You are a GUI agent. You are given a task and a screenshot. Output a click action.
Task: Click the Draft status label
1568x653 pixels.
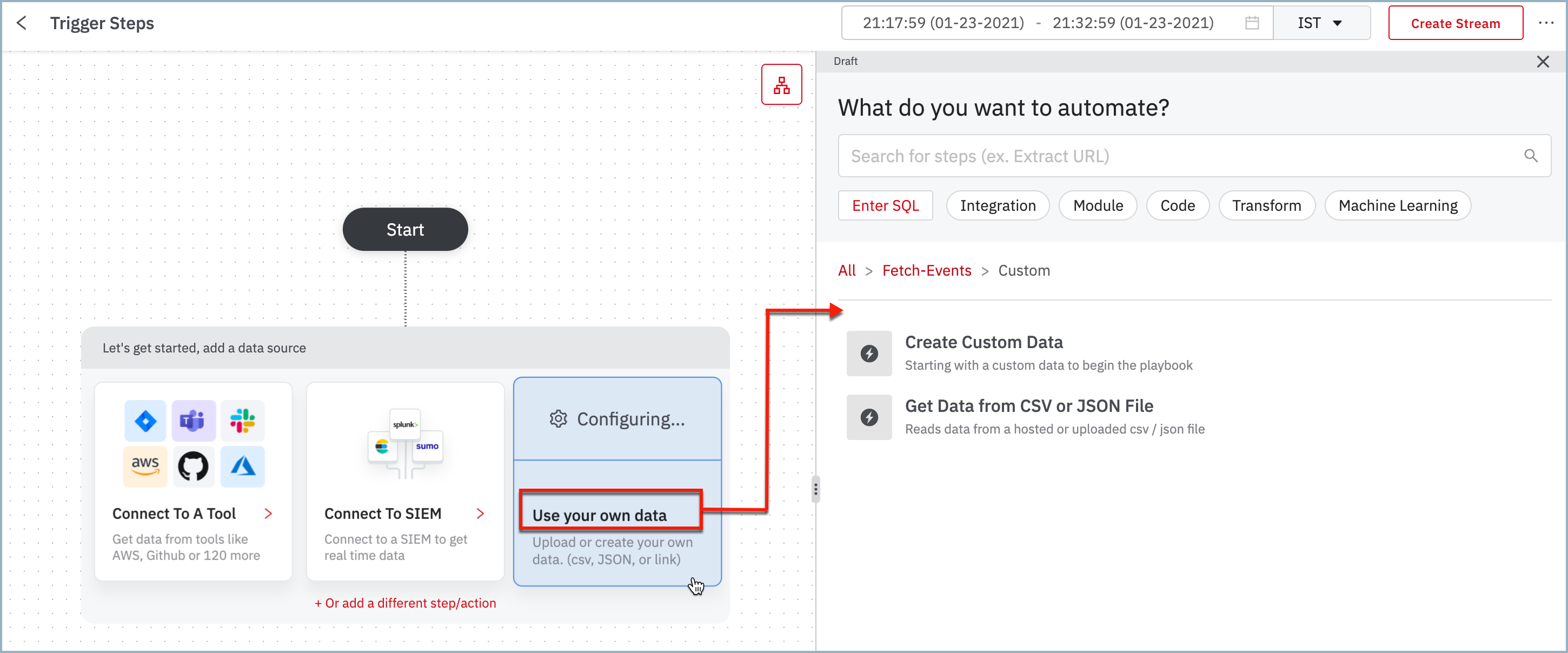point(846,62)
